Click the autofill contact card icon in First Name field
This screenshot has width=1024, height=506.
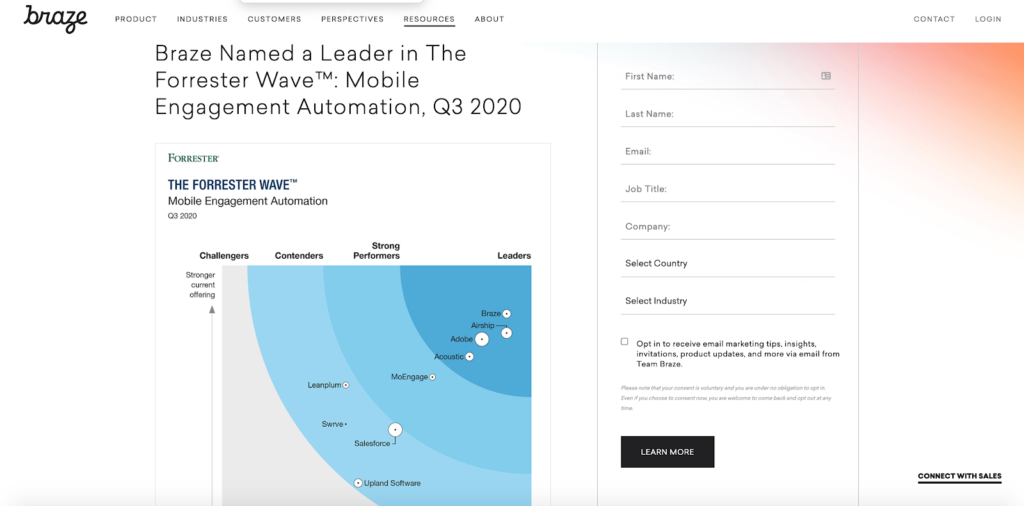[826, 76]
